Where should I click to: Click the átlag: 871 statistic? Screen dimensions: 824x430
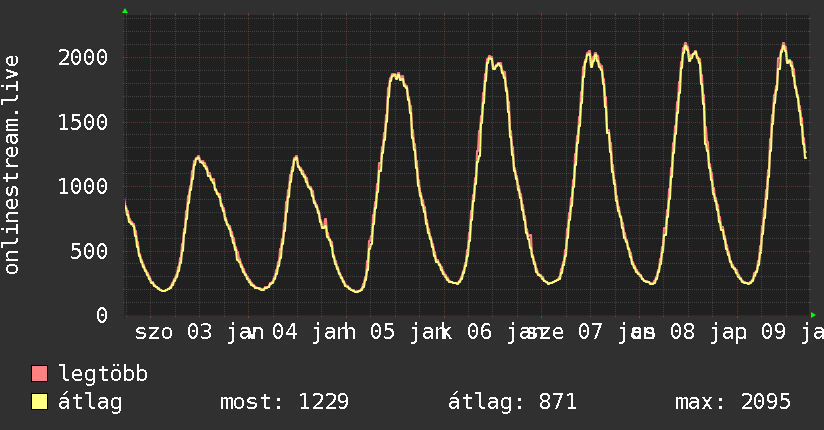512,402
